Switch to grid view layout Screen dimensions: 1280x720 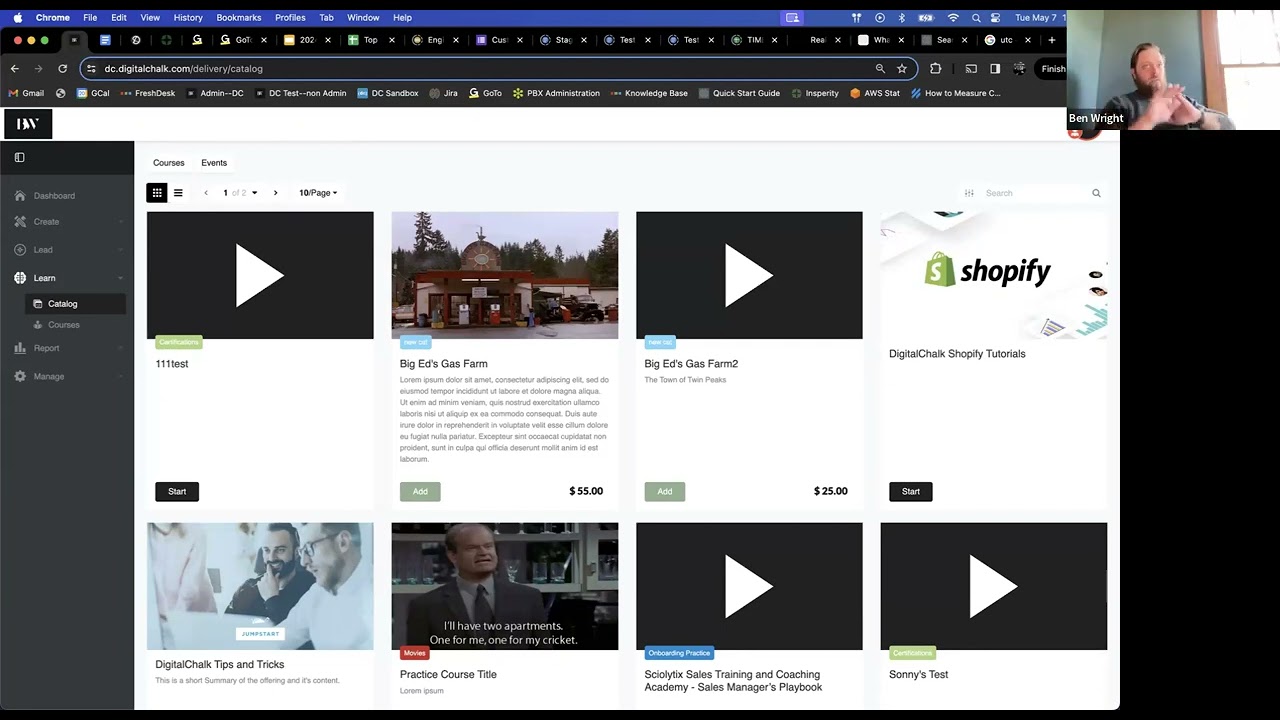tap(157, 193)
